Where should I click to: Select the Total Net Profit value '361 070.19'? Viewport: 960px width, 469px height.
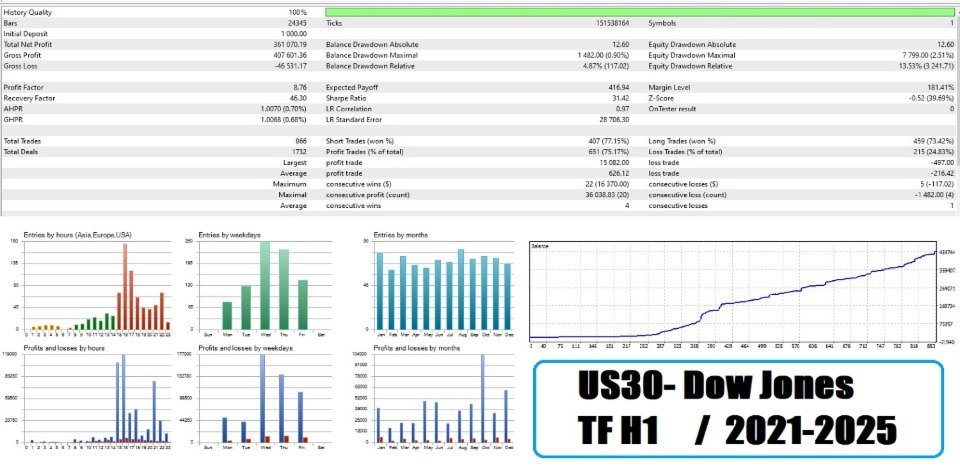(x=290, y=45)
